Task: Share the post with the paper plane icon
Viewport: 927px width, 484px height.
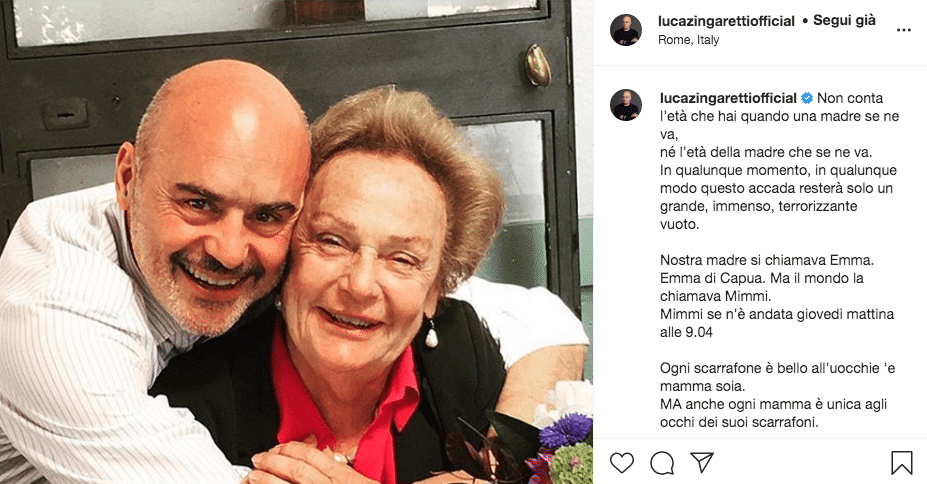Action: (702, 463)
